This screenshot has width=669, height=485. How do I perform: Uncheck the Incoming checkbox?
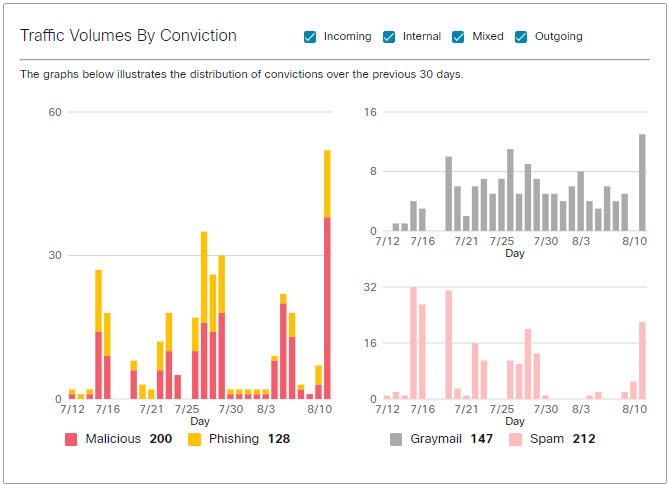coord(310,37)
